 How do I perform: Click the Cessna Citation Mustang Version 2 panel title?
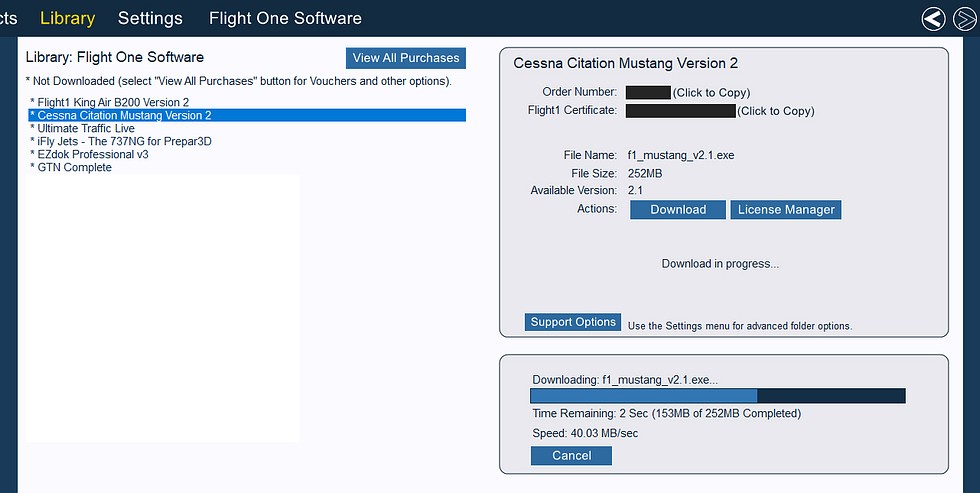[x=626, y=63]
